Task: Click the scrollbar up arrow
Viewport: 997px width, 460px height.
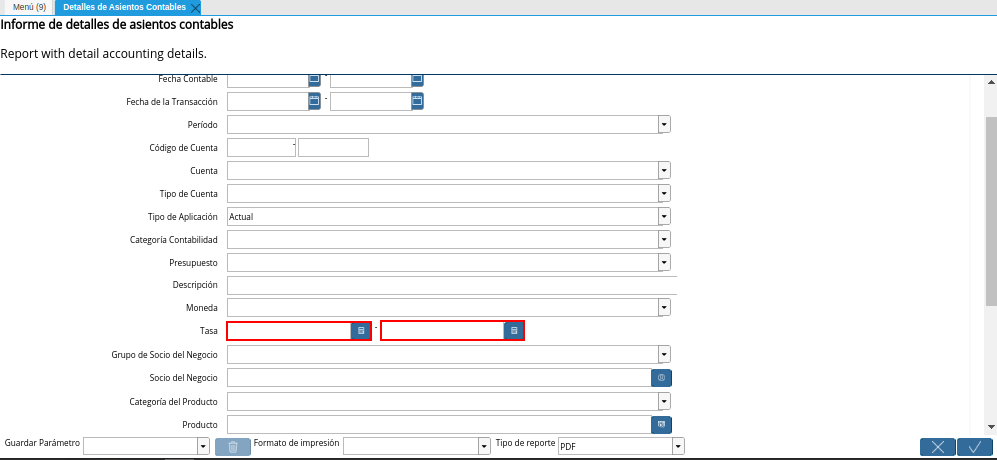Action: click(991, 81)
